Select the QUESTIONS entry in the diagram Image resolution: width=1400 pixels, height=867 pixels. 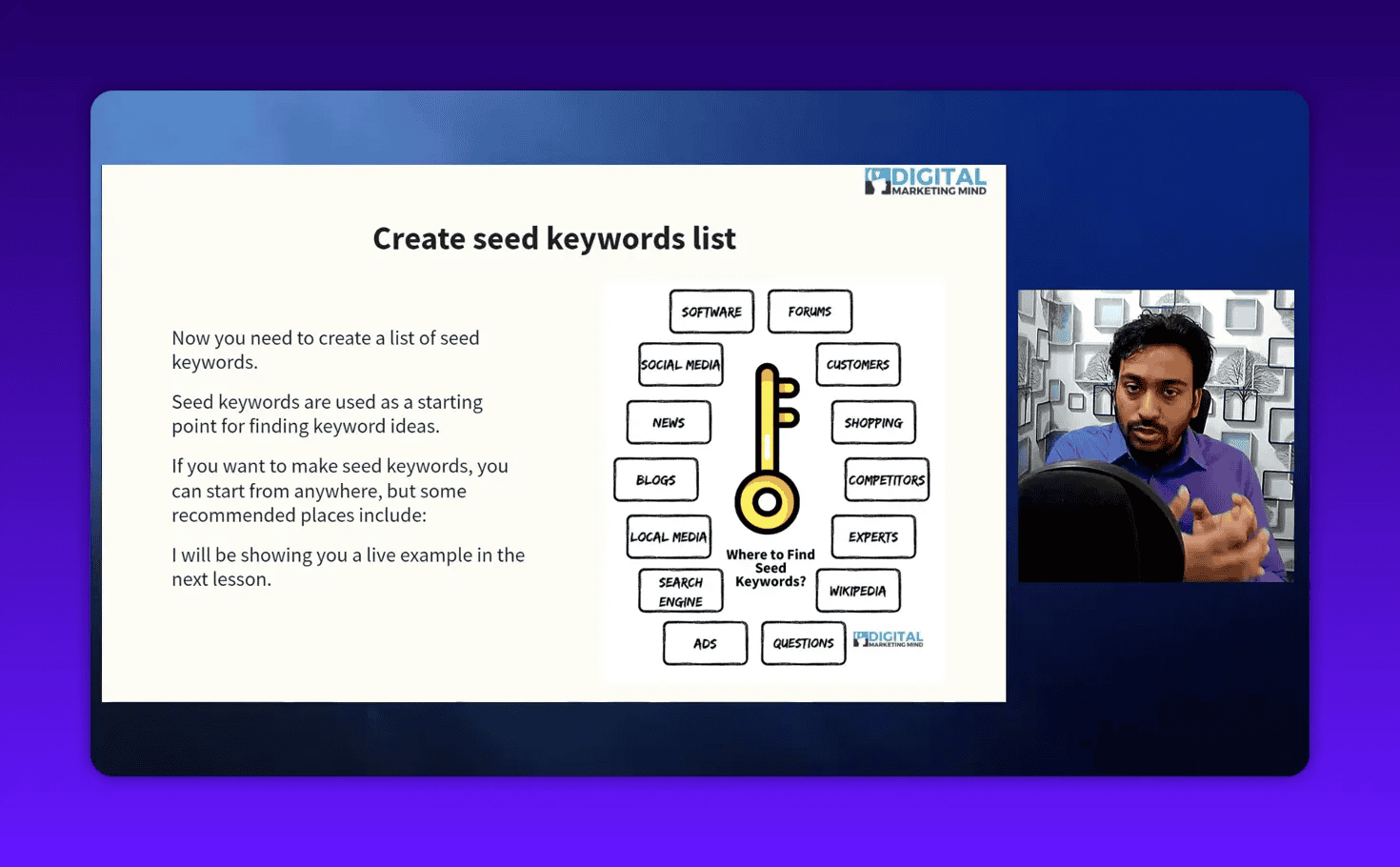point(803,643)
